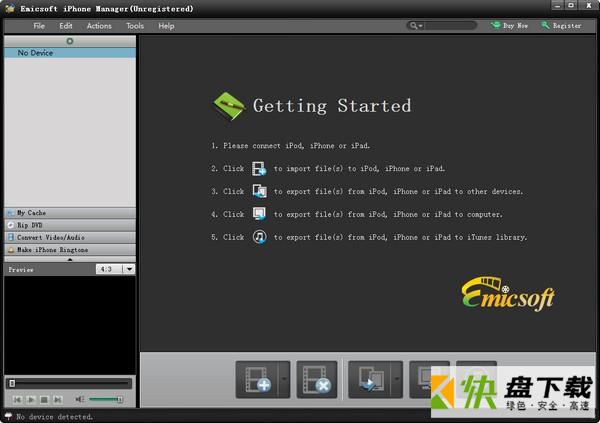Image resolution: width=600 pixels, height=423 pixels.
Task: Open the import button's dropdown arrow
Action: tap(284, 379)
